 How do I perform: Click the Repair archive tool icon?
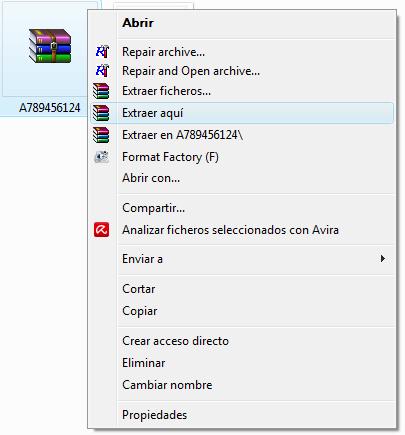point(102,52)
